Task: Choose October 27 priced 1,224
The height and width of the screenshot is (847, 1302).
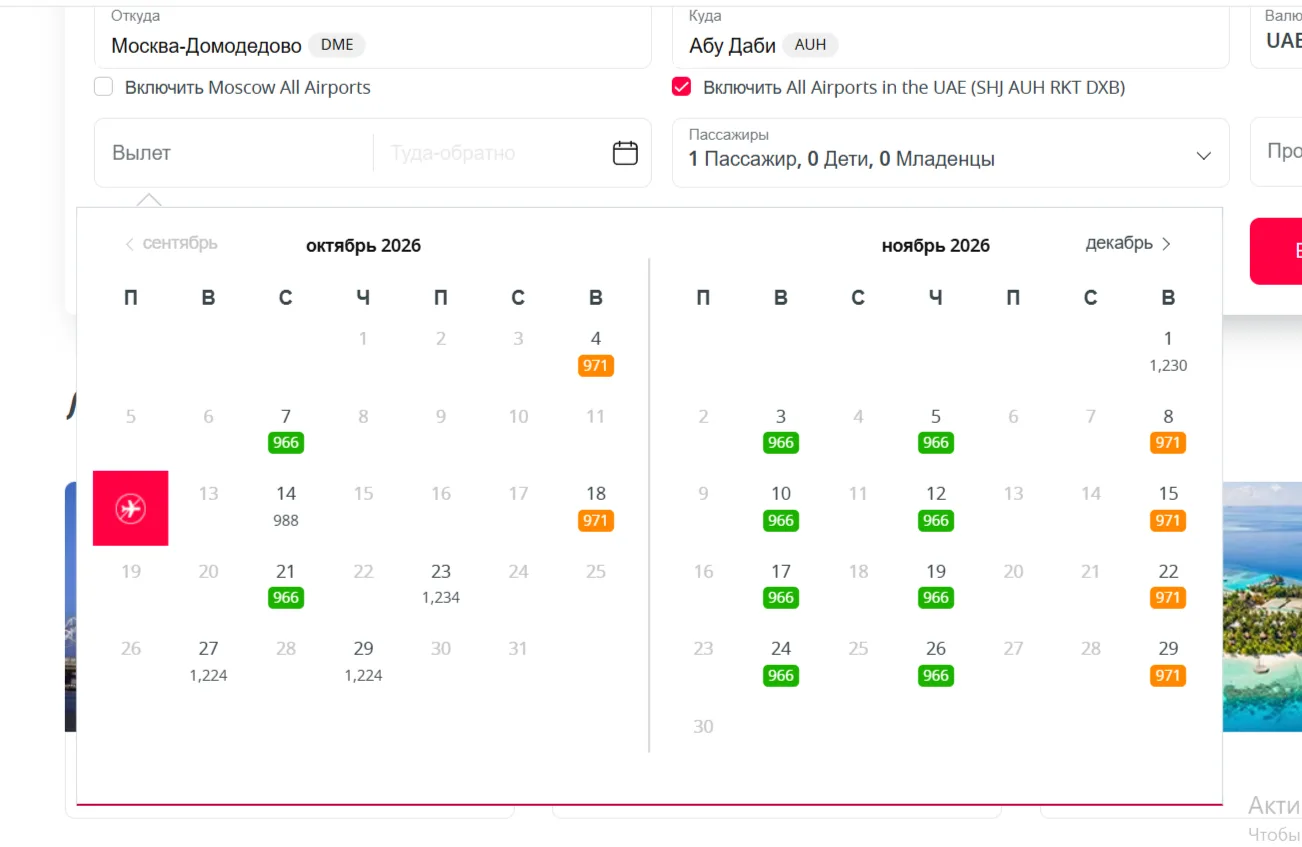Action: pos(208,662)
